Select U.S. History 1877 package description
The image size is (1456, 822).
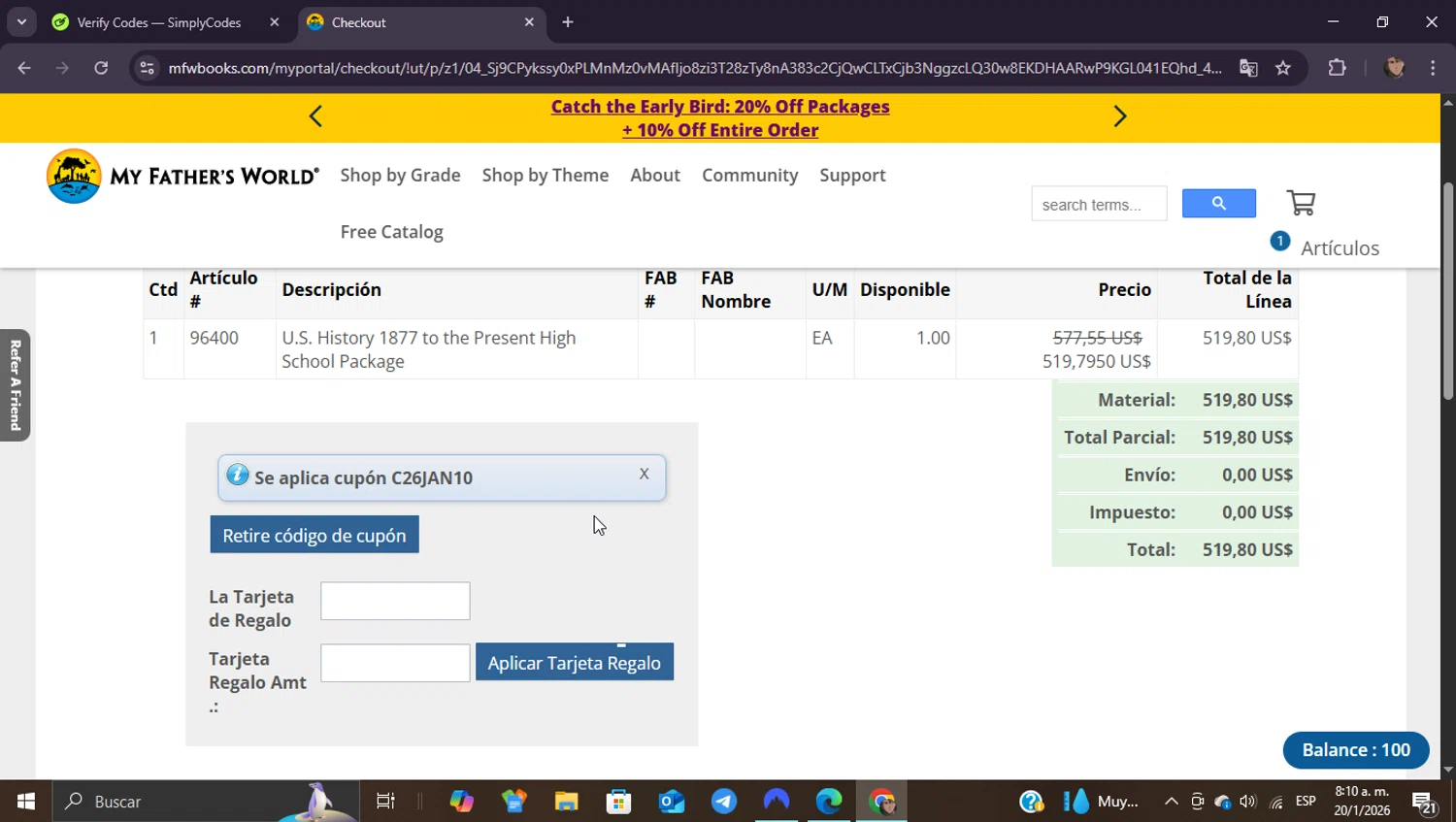[x=429, y=349]
